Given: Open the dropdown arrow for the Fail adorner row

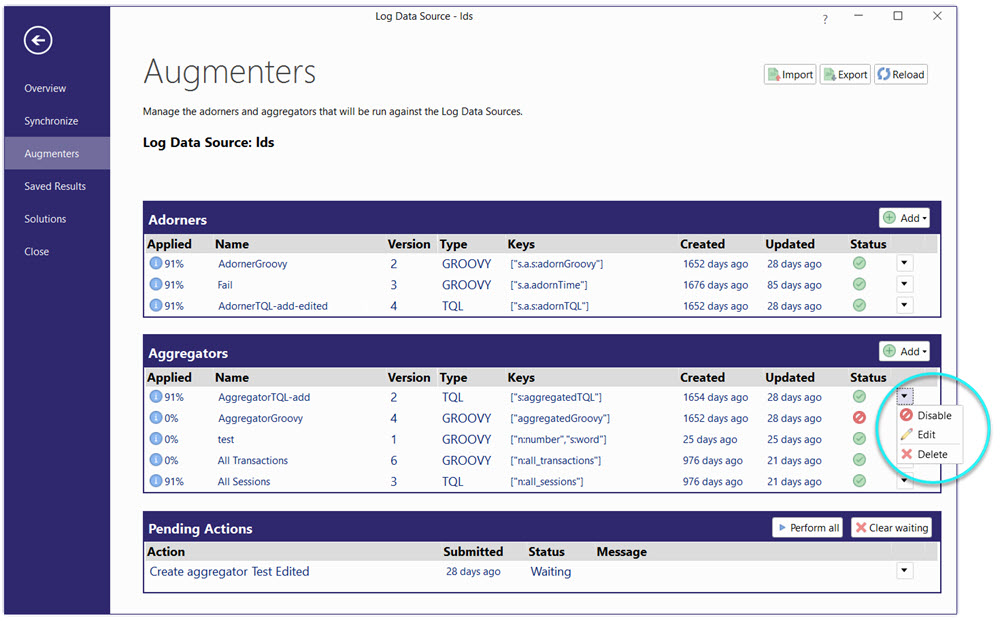Looking at the screenshot, I should click(904, 284).
